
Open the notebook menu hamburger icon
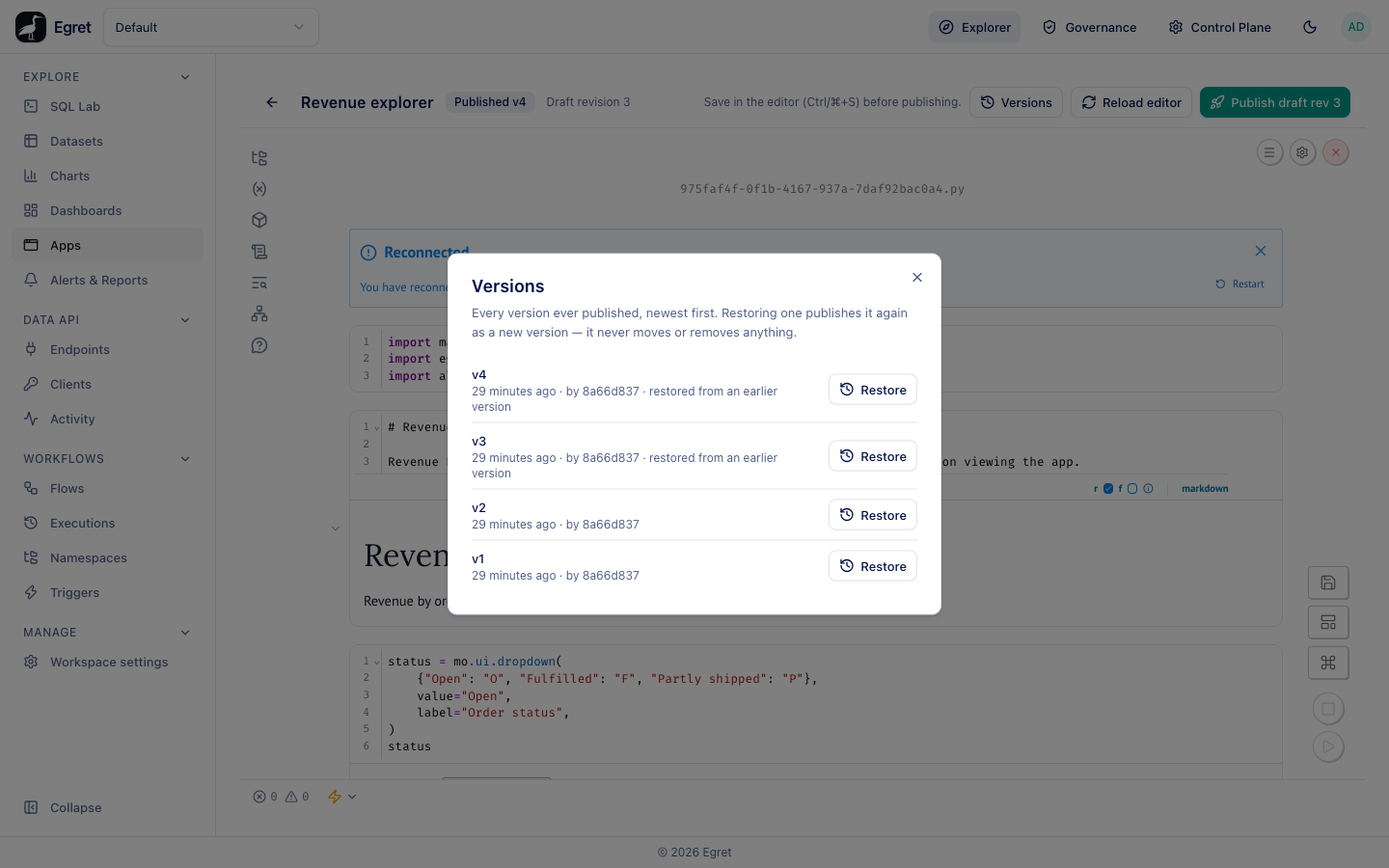pyautogui.click(x=1270, y=152)
